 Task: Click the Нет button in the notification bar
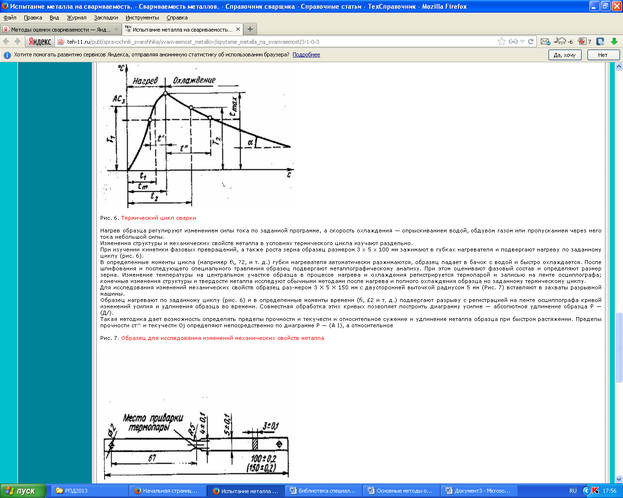[x=603, y=55]
